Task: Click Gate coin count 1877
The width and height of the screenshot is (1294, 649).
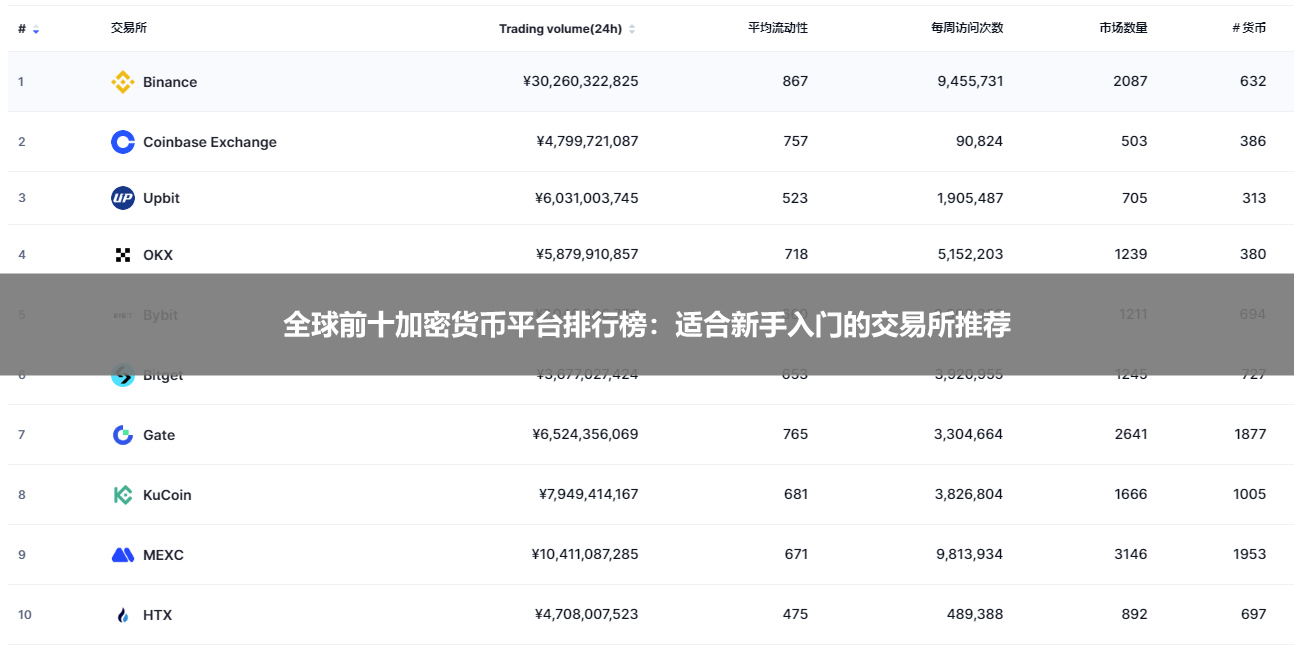Action: point(1250,434)
